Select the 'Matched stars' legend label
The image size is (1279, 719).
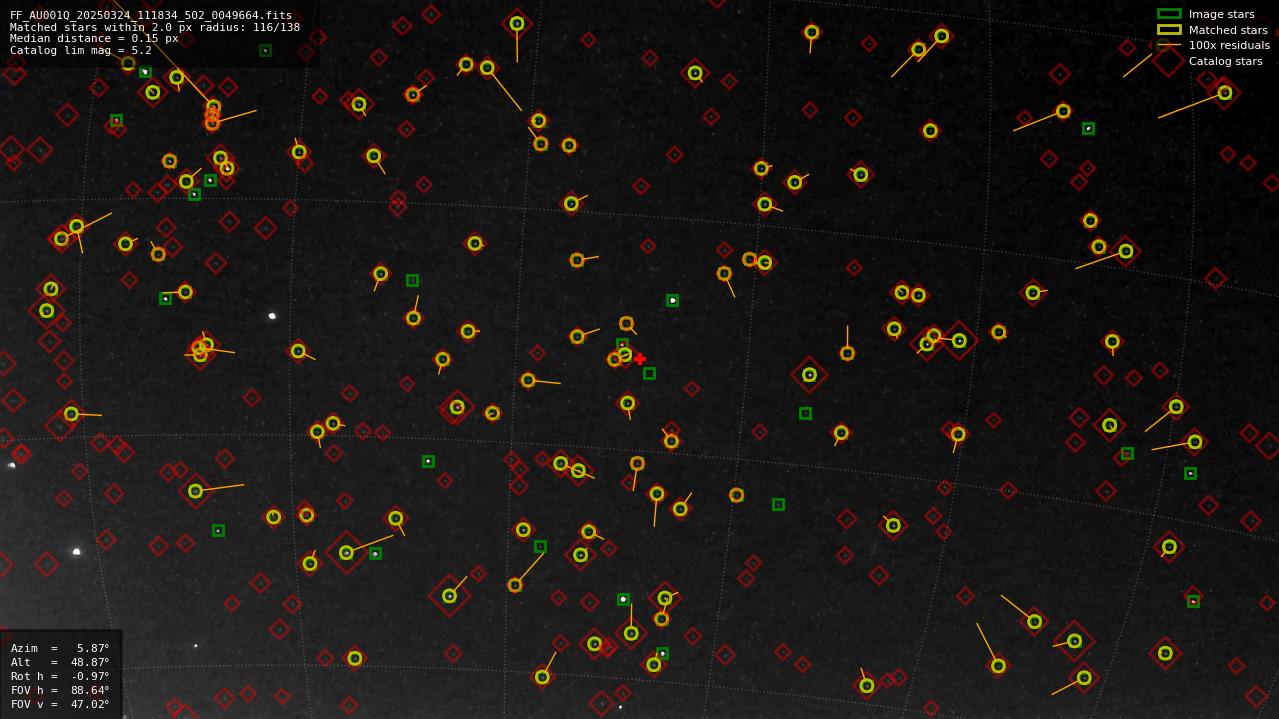pos(1228,30)
